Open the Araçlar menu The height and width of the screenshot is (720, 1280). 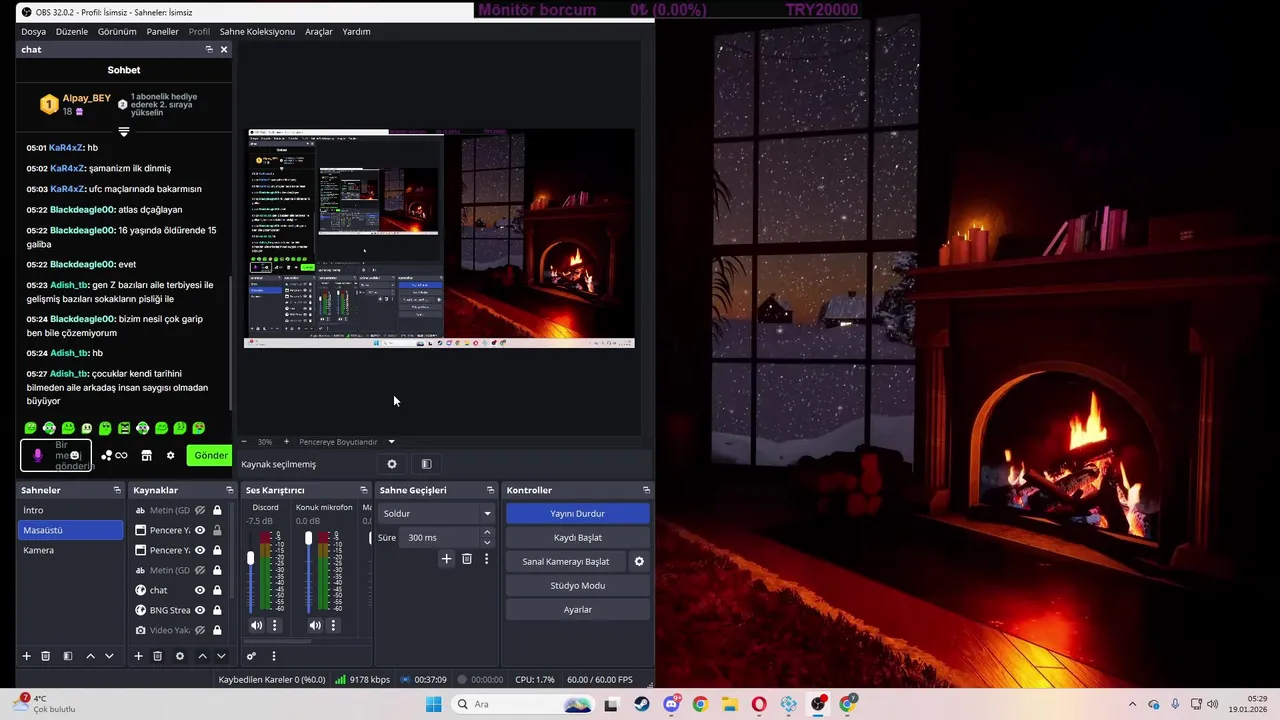(x=319, y=31)
